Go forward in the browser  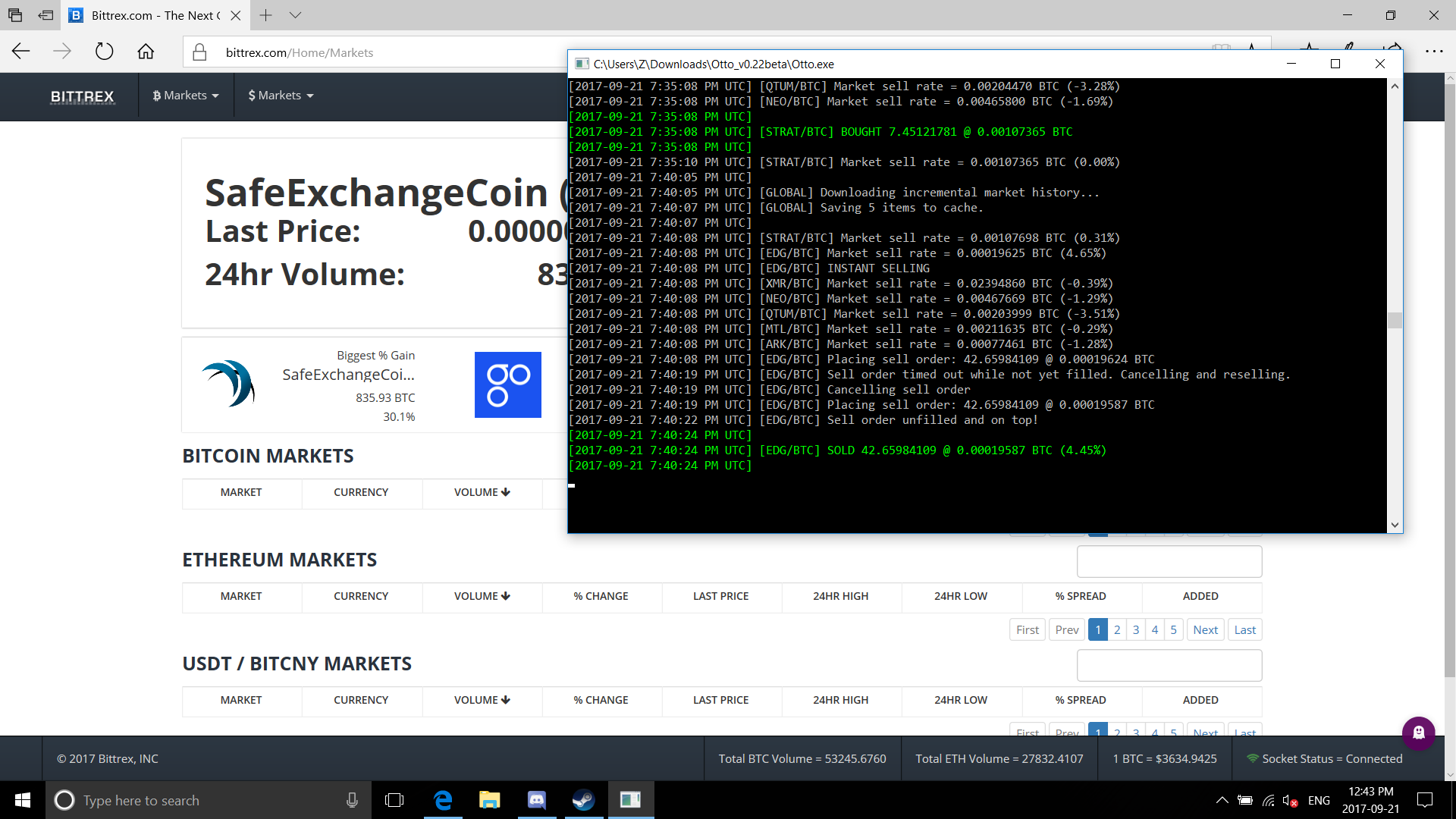click(x=62, y=52)
